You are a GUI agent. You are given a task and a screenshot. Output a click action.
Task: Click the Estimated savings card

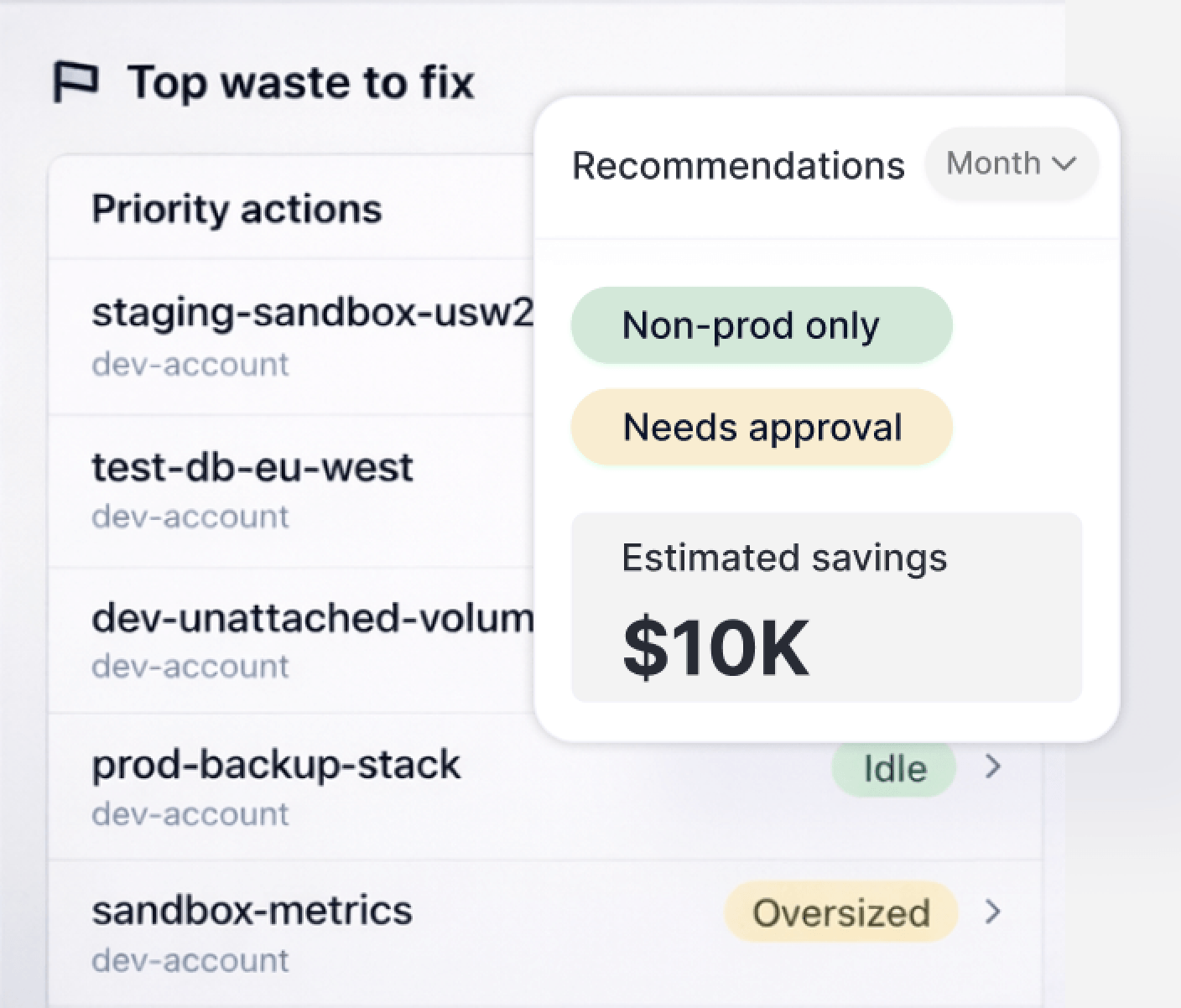pyautogui.click(x=826, y=607)
